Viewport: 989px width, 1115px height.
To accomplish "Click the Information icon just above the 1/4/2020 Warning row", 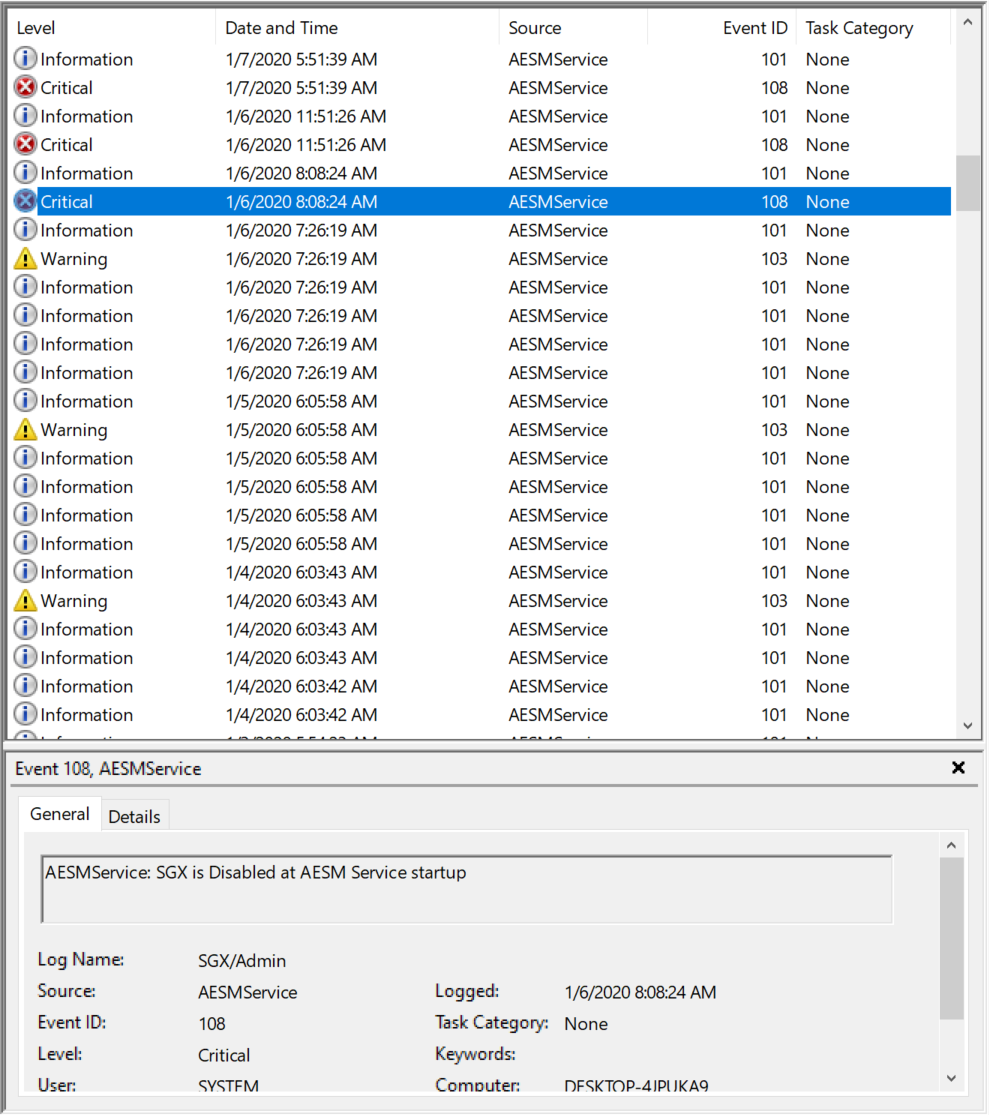I will pos(25,572).
